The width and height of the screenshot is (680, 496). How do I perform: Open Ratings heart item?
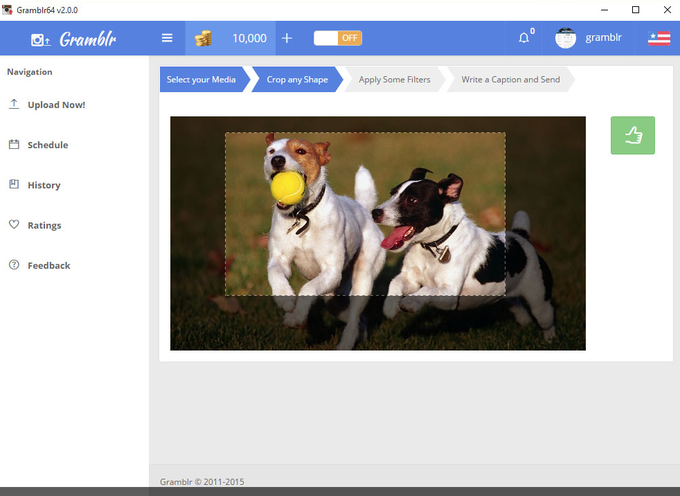point(44,225)
